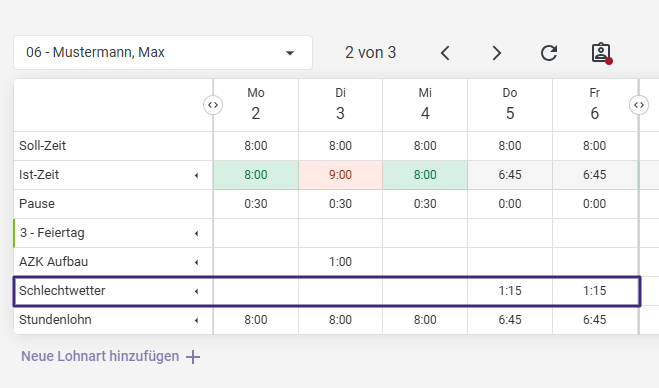This screenshot has width=659, height=388.
Task: Click the Ist-Zeit 6:45 cell on Thursday
Action: 510,175
